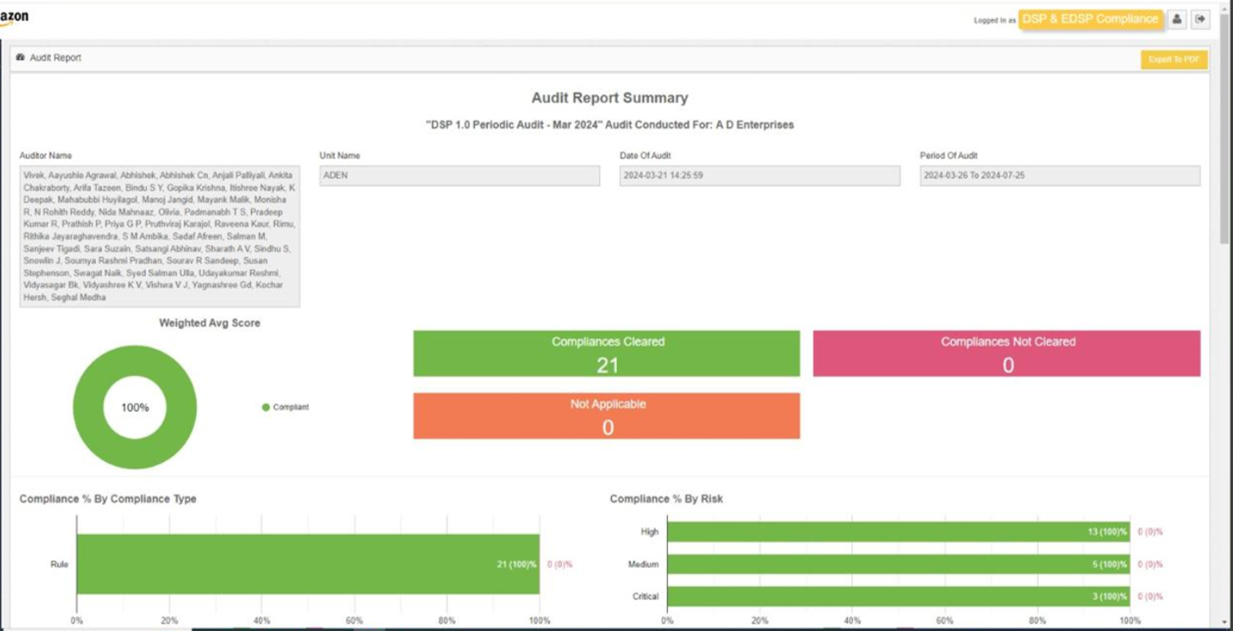Click the "Auditor Name" label
Image resolution: width=1233 pixels, height=631 pixels.
[x=46, y=156]
